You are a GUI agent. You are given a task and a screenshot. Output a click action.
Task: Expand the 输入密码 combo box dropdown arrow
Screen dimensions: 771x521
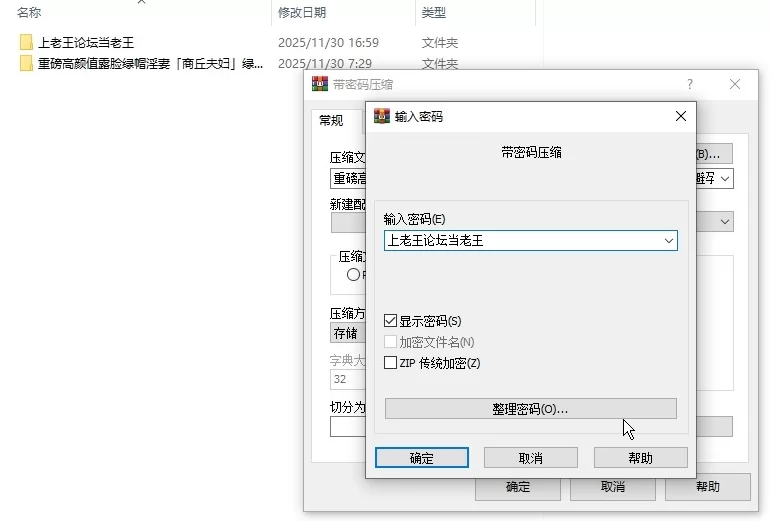coord(668,241)
